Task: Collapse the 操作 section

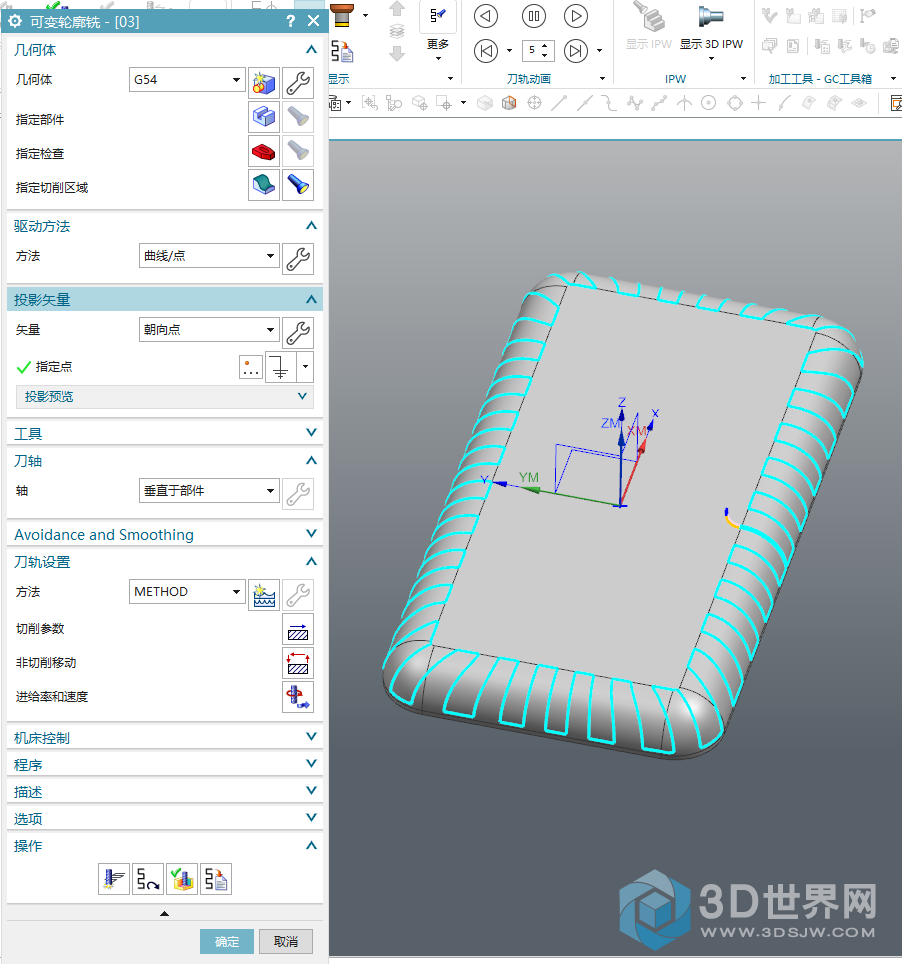Action: coord(165,845)
